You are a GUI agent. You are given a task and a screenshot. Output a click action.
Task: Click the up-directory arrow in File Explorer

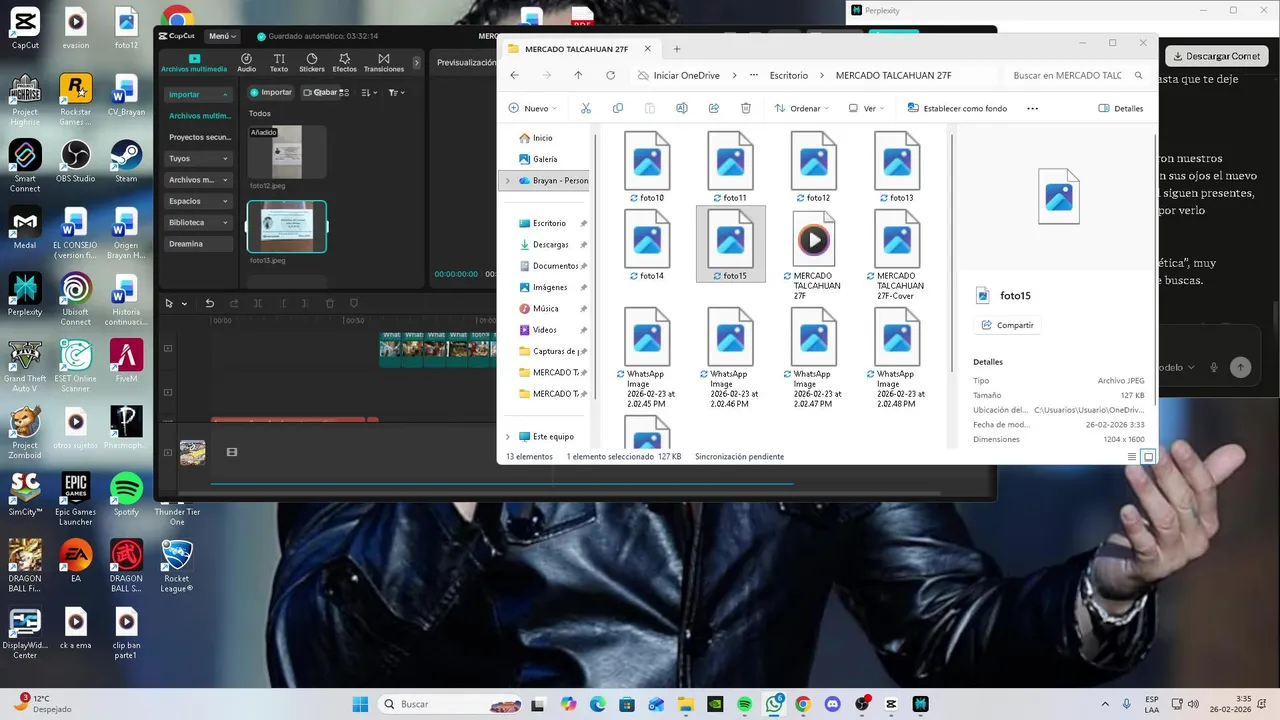pos(578,75)
